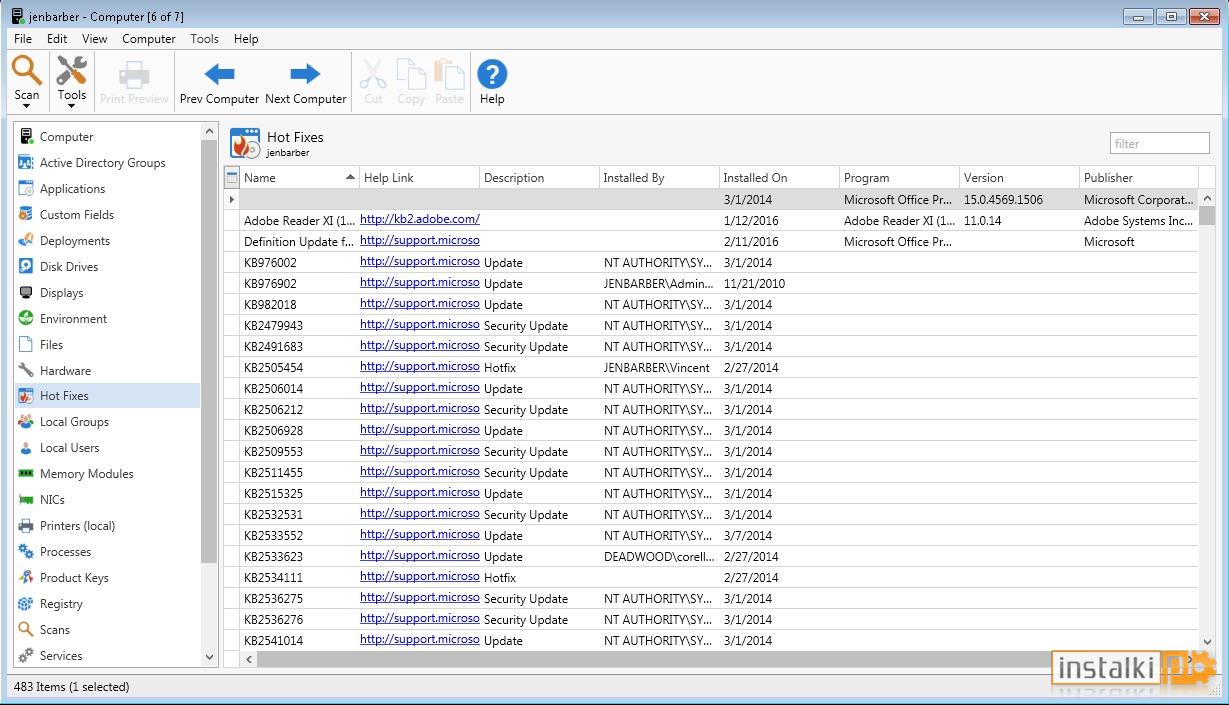The image size is (1229, 705).
Task: Open Disk Drives section
Action: pos(69,267)
